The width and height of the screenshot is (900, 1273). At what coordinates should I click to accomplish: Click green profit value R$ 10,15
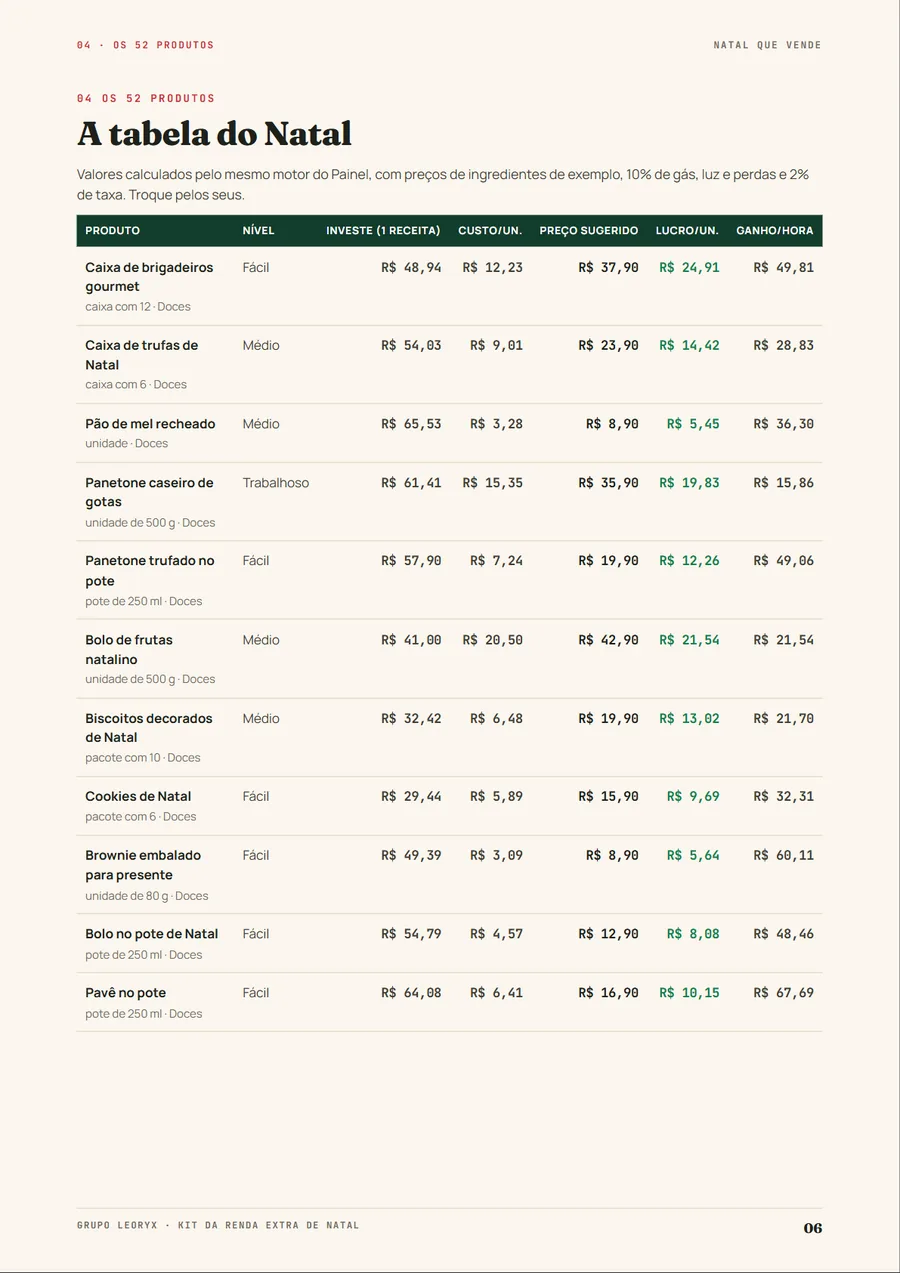689,993
